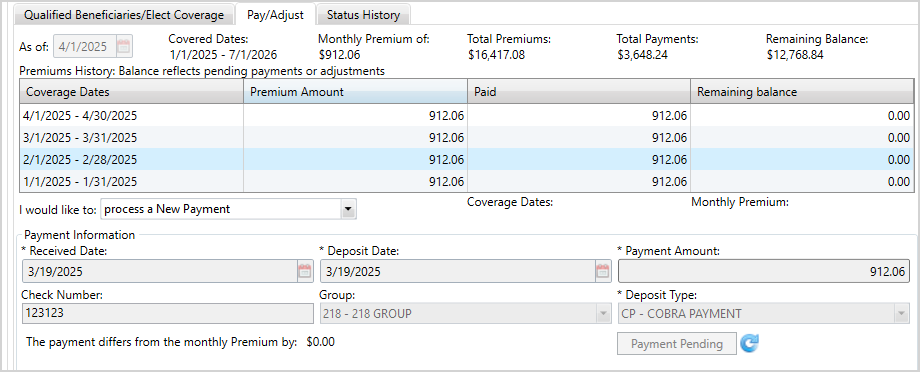Screen dimensions: 920x372
Task: Open the Received Date calendar icon
Action: (x=305, y=271)
